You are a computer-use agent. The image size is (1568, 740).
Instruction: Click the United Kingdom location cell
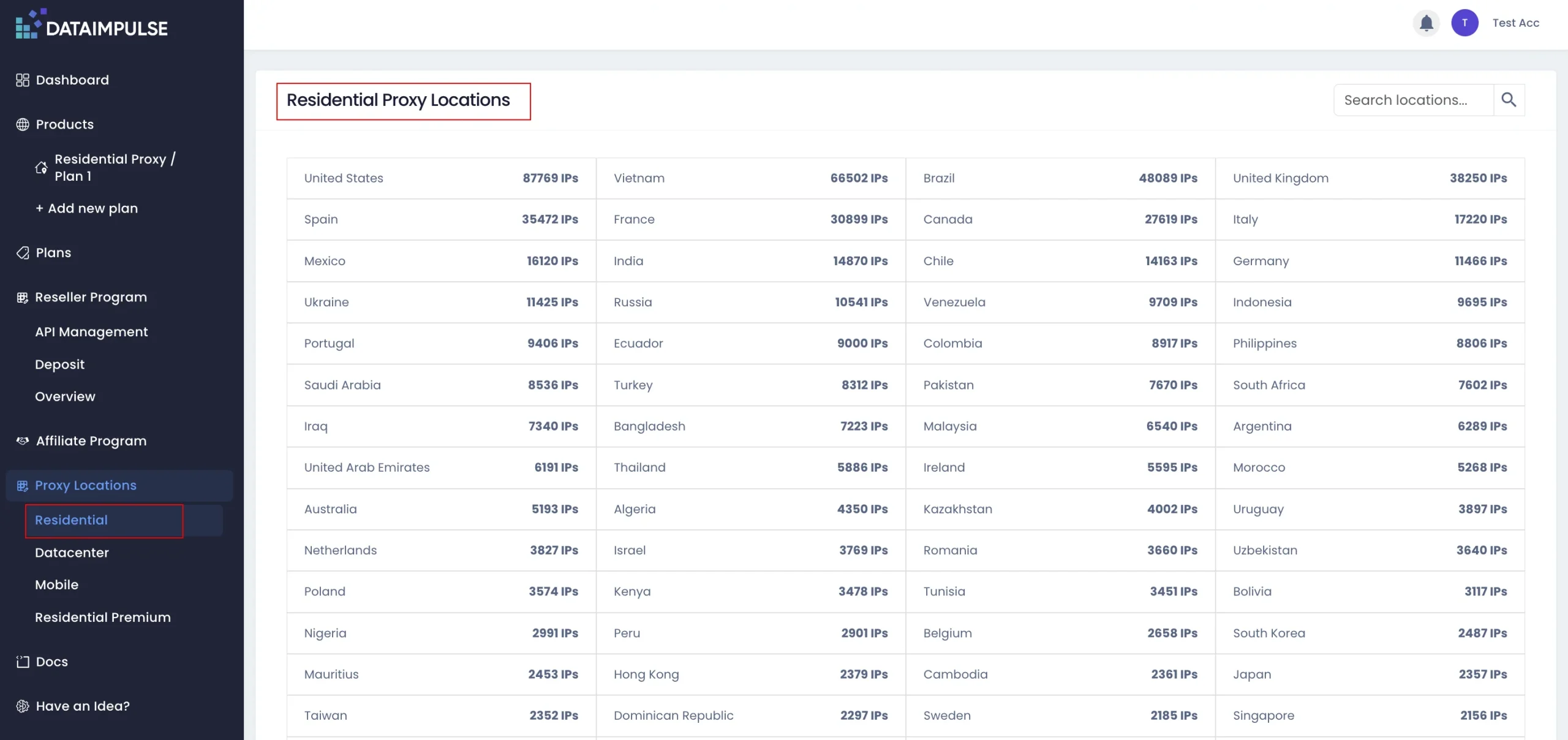(1370, 178)
